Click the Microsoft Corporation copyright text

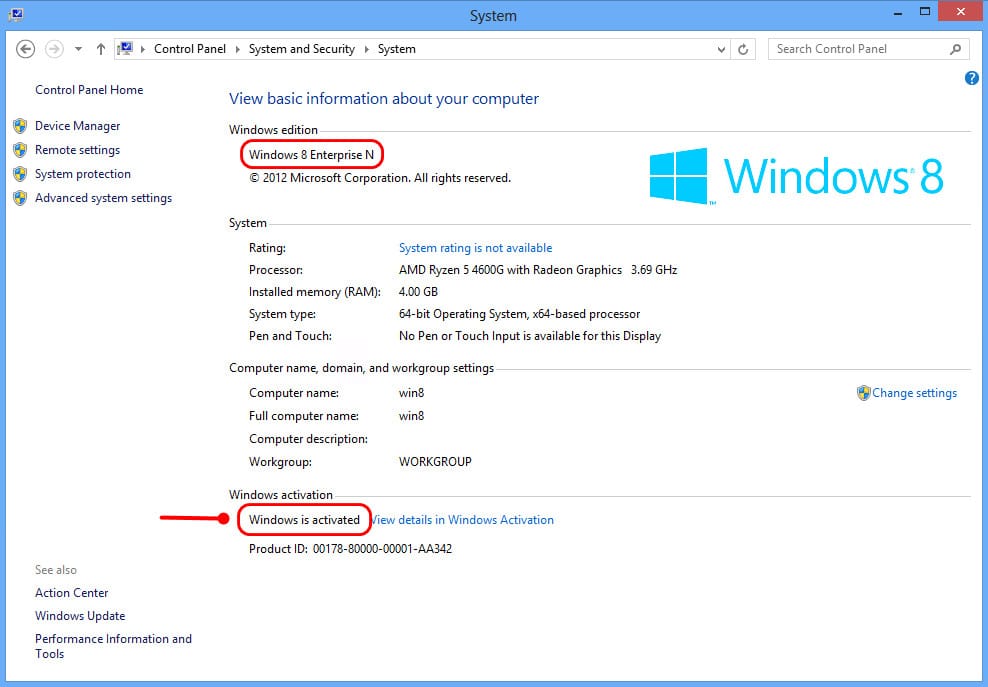point(380,178)
